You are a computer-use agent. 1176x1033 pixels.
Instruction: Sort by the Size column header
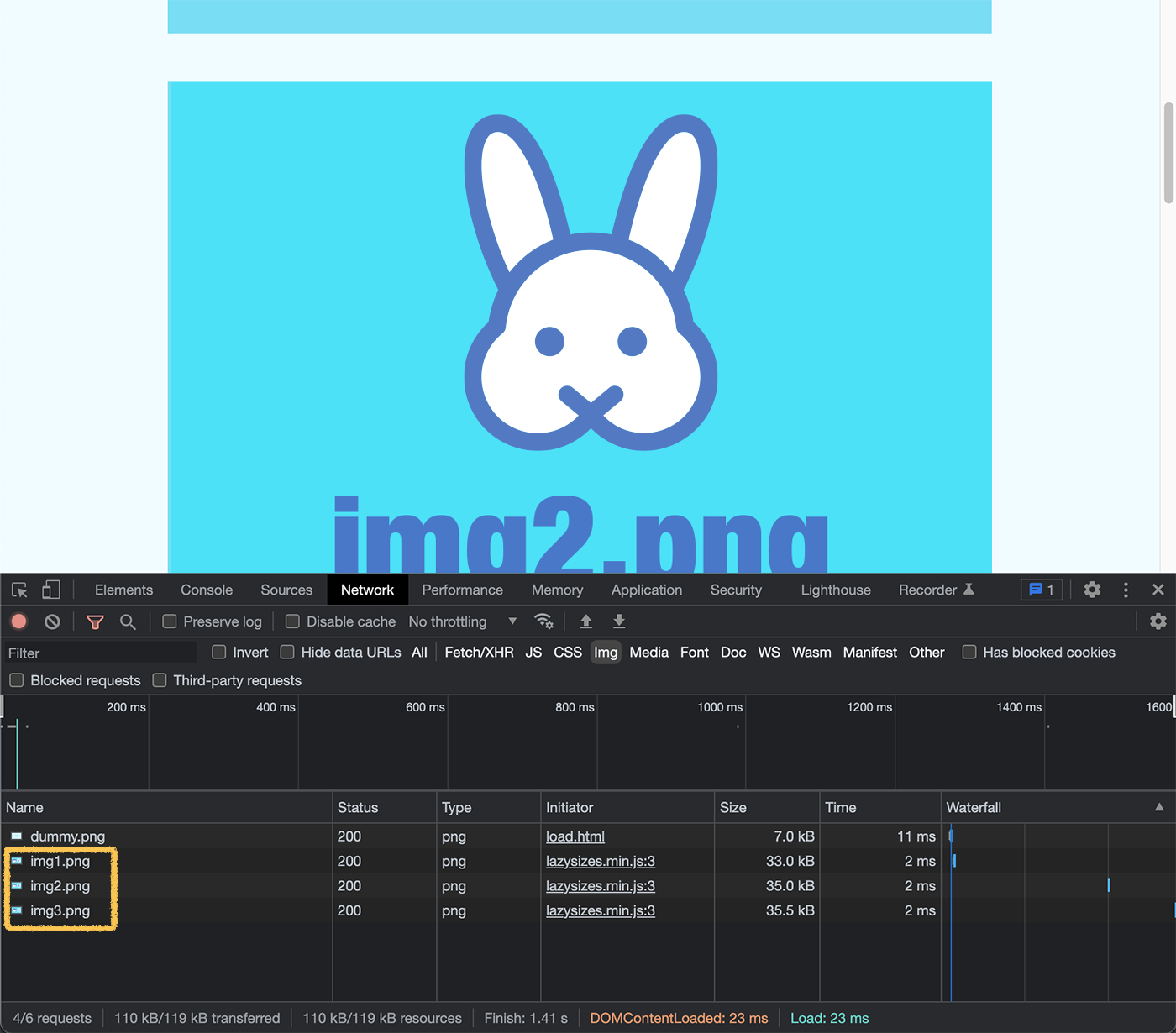(x=766, y=807)
